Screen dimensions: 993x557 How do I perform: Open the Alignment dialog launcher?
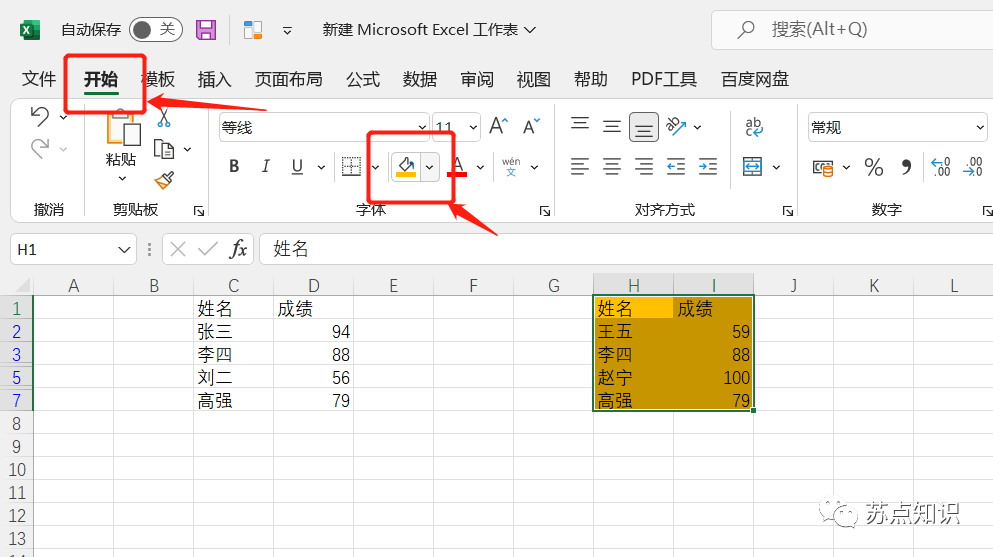pyautogui.click(x=788, y=211)
